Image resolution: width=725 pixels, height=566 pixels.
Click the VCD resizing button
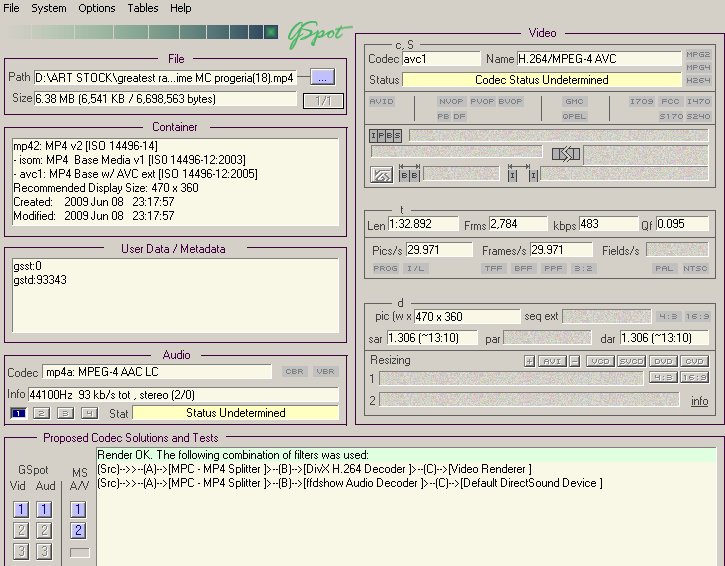[600, 361]
